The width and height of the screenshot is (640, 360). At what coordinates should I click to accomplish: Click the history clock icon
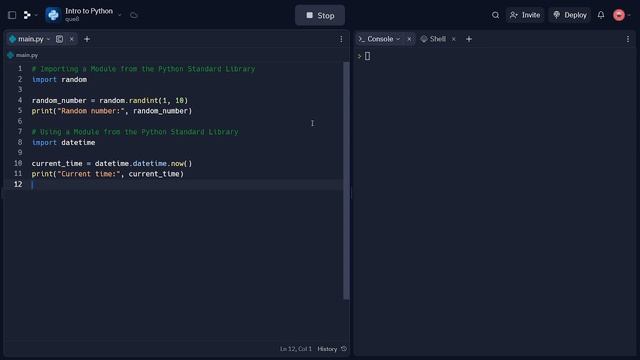coord(344,349)
